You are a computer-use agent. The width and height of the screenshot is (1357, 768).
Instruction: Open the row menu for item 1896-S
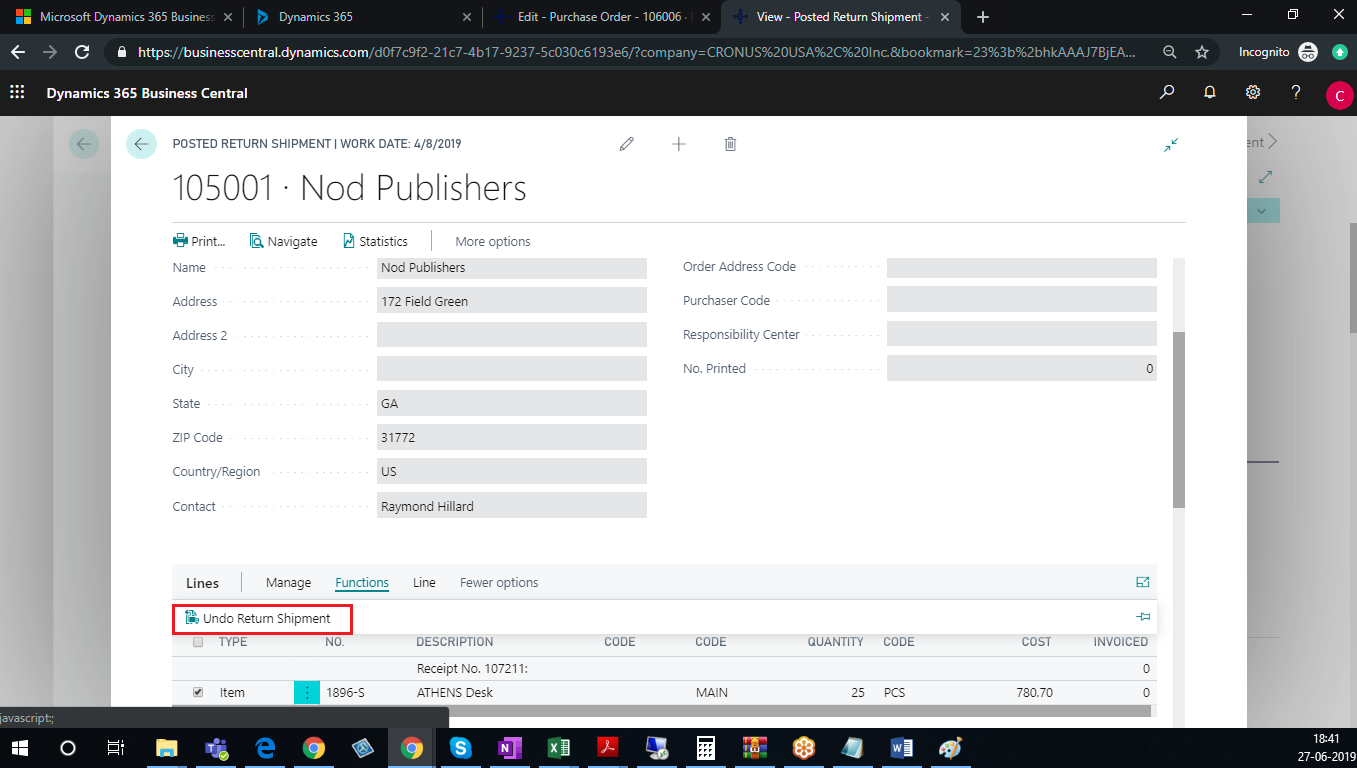tap(307, 692)
